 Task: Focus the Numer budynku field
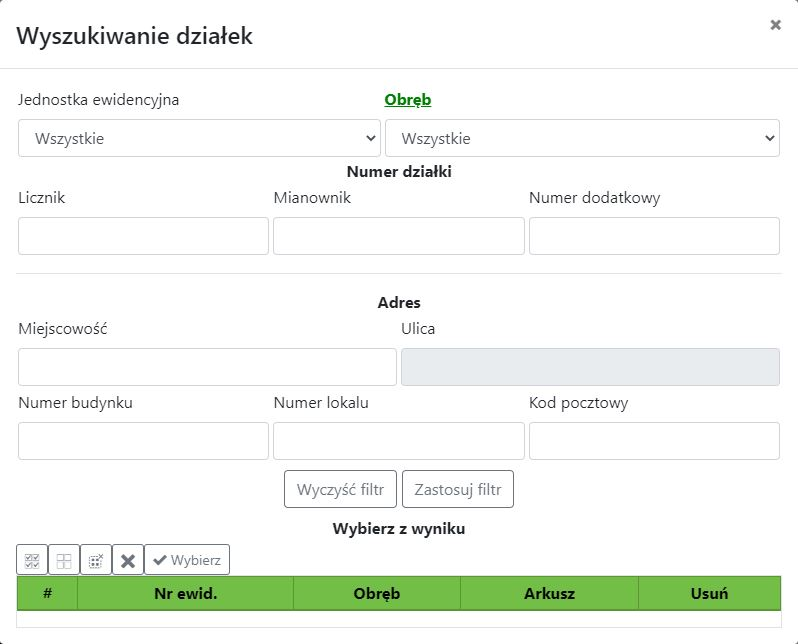(143, 441)
